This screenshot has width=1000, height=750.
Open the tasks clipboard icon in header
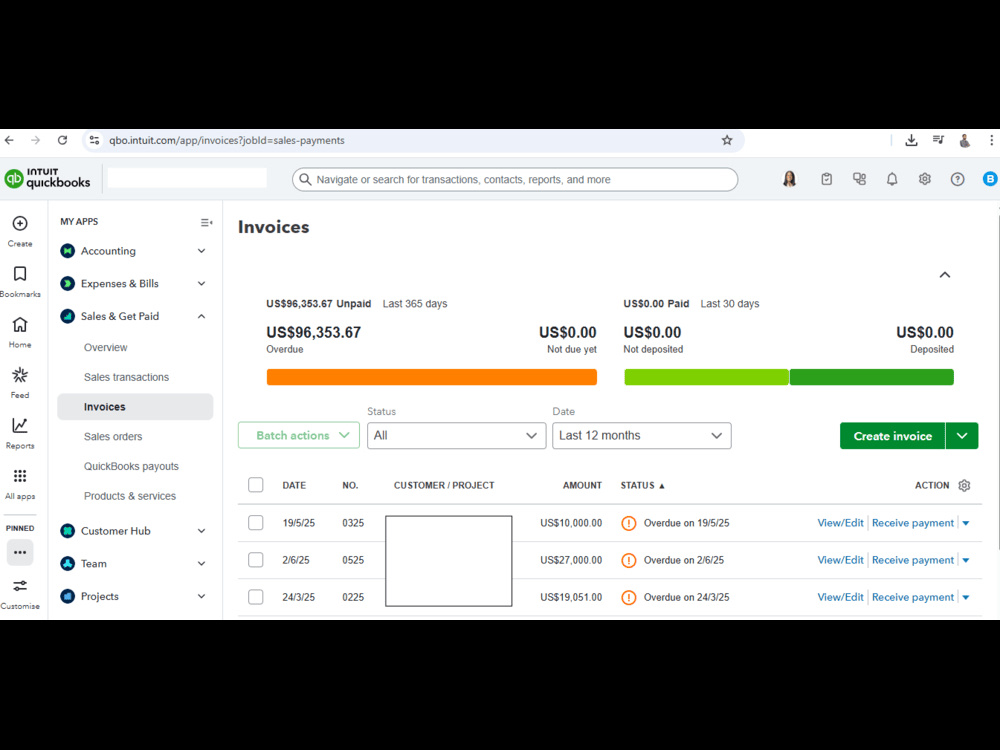[827, 179]
